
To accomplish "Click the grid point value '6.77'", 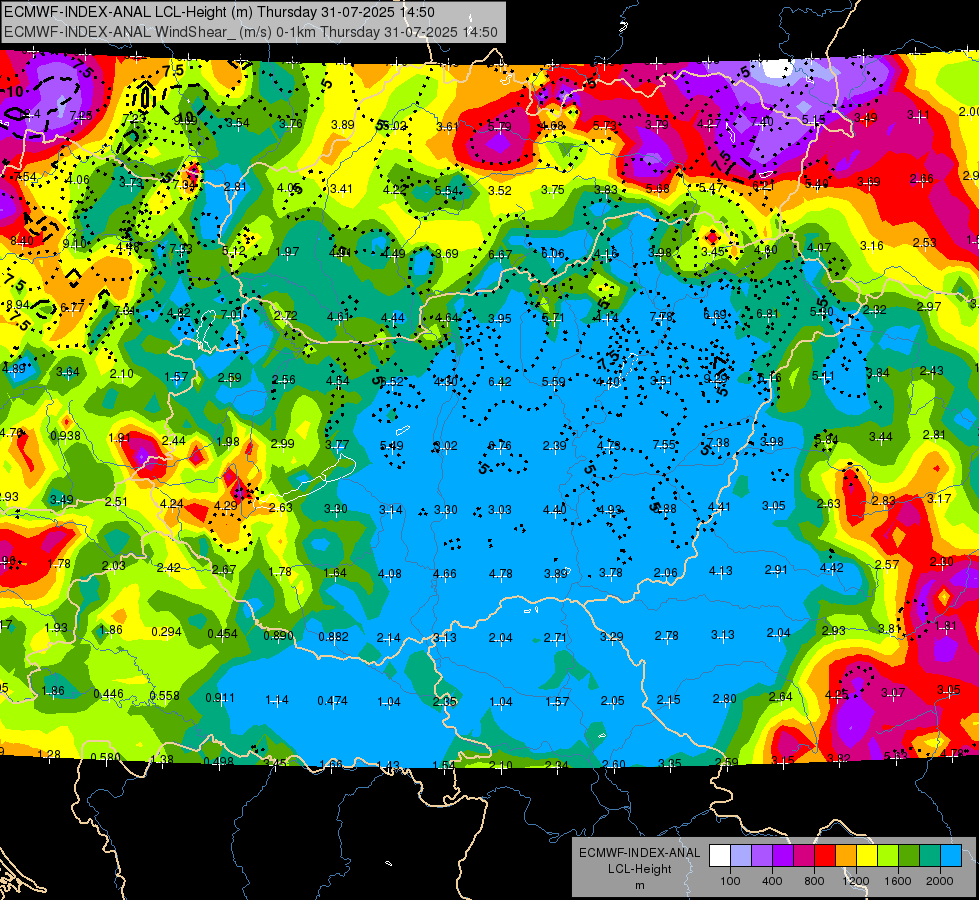I will (72, 307).
